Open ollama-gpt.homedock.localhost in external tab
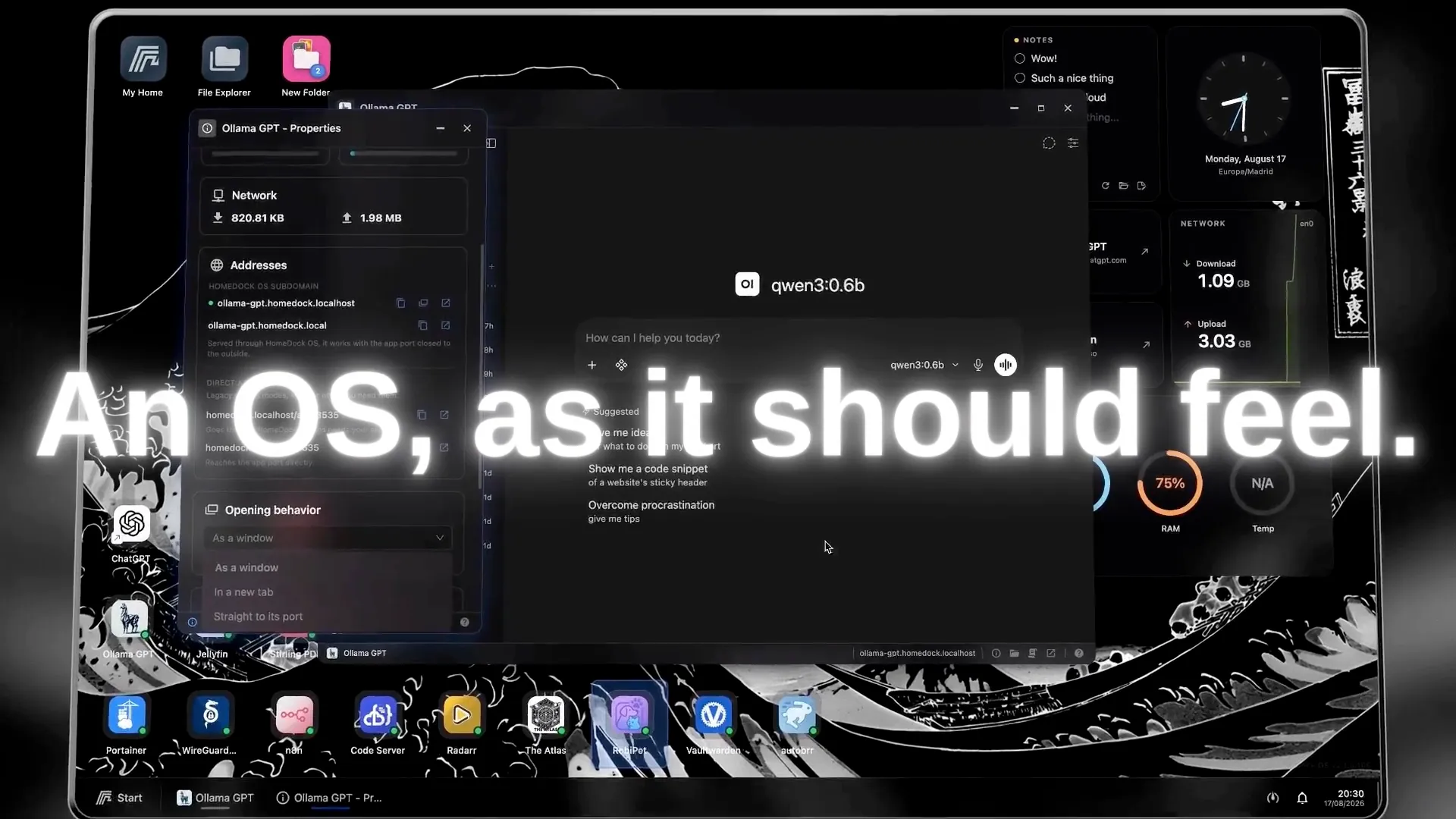 pyautogui.click(x=446, y=303)
